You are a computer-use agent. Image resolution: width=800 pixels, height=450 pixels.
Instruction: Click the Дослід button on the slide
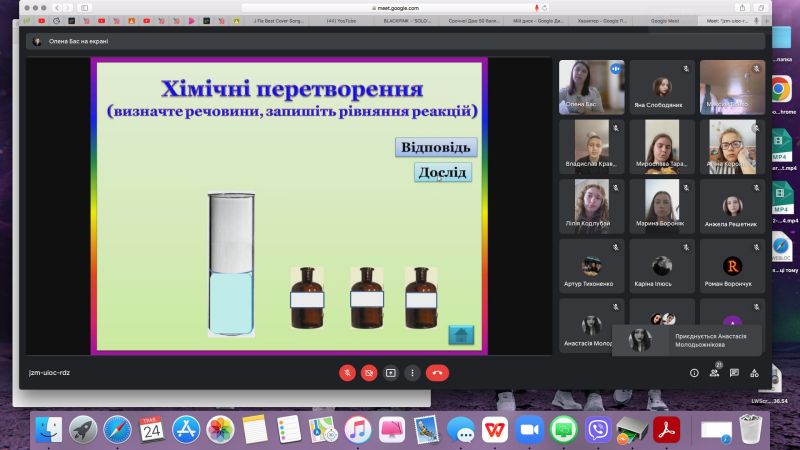point(442,172)
